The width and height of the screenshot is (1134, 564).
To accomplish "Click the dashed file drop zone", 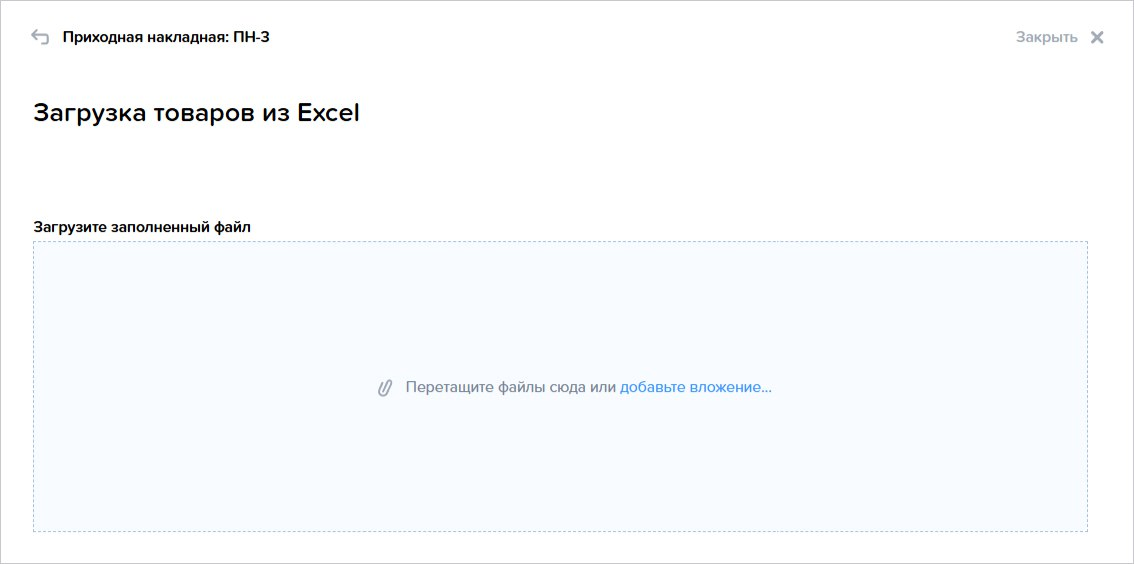I will pos(560,386).
